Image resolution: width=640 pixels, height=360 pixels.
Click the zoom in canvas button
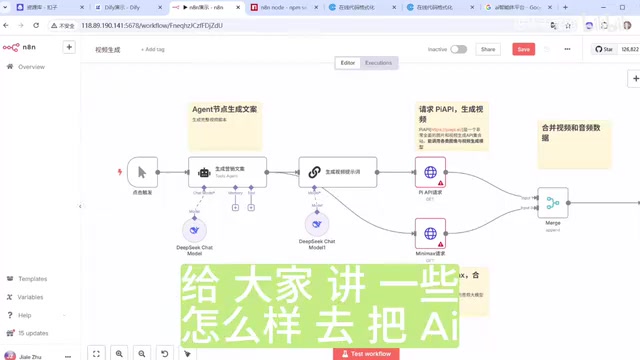tap(119, 353)
